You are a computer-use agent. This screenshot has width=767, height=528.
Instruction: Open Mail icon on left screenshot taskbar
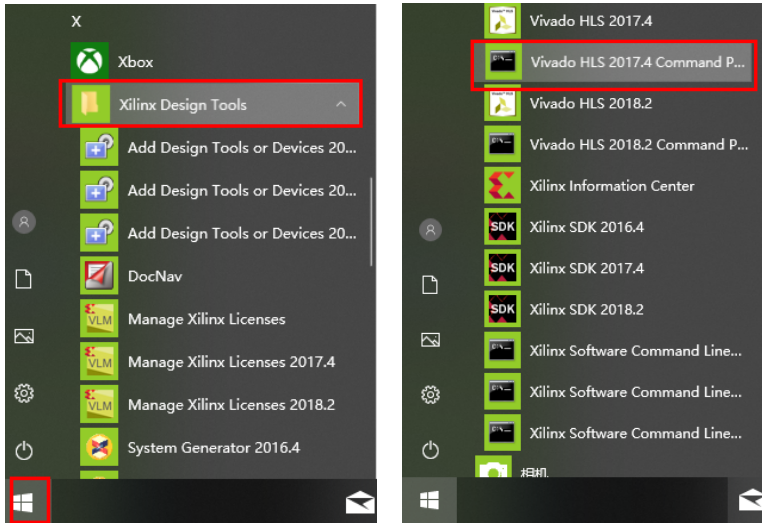(x=360, y=502)
